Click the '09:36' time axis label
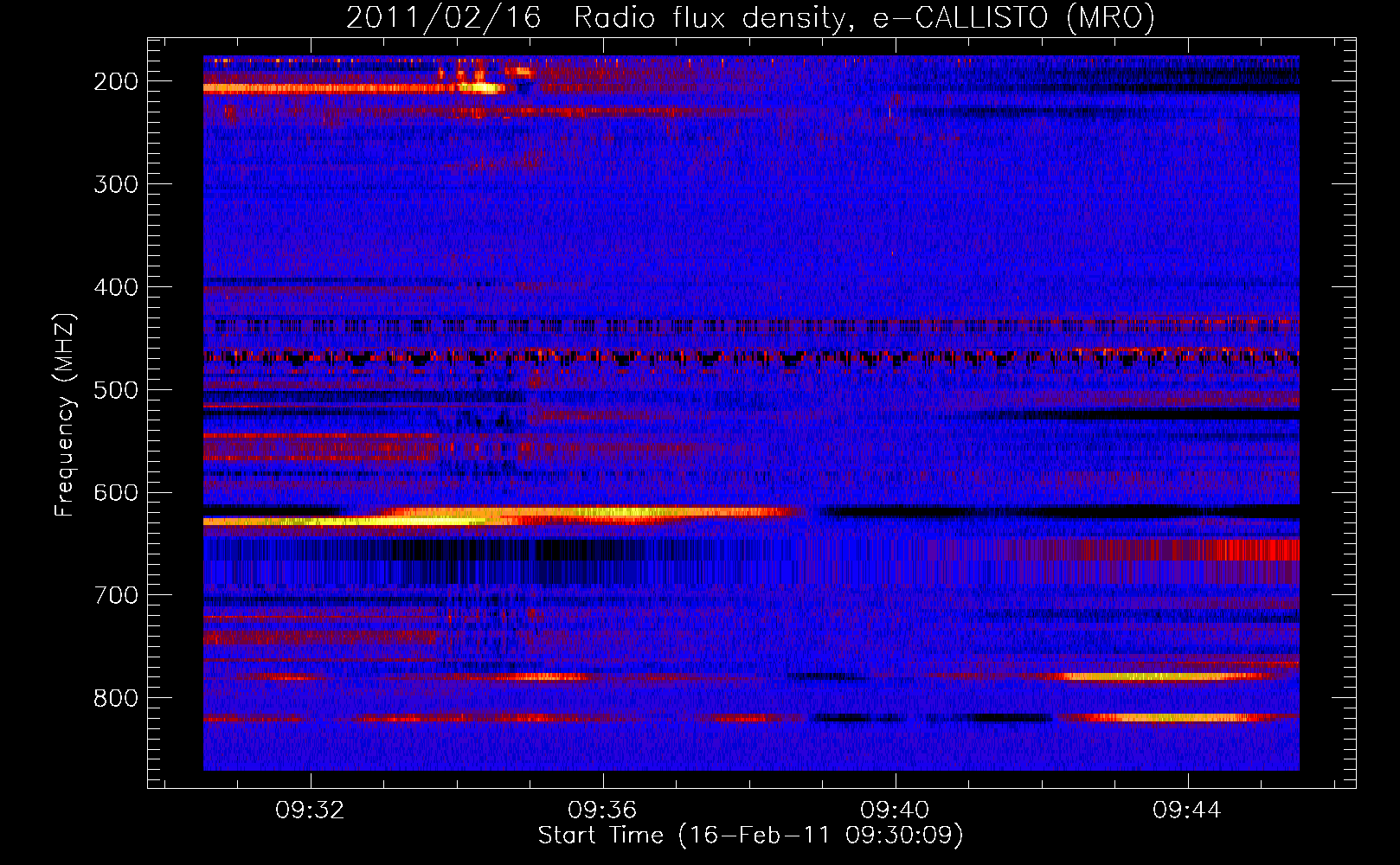 point(602,810)
